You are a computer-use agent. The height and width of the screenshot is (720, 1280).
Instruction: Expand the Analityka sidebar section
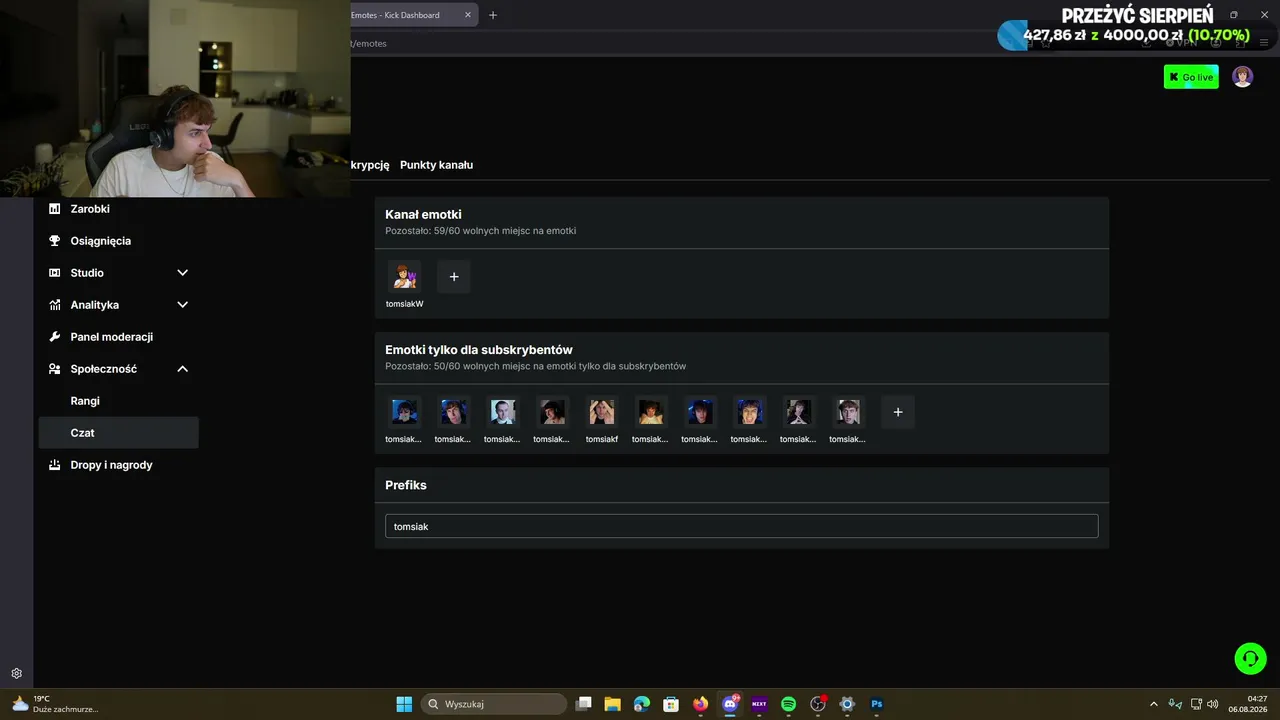(183, 305)
